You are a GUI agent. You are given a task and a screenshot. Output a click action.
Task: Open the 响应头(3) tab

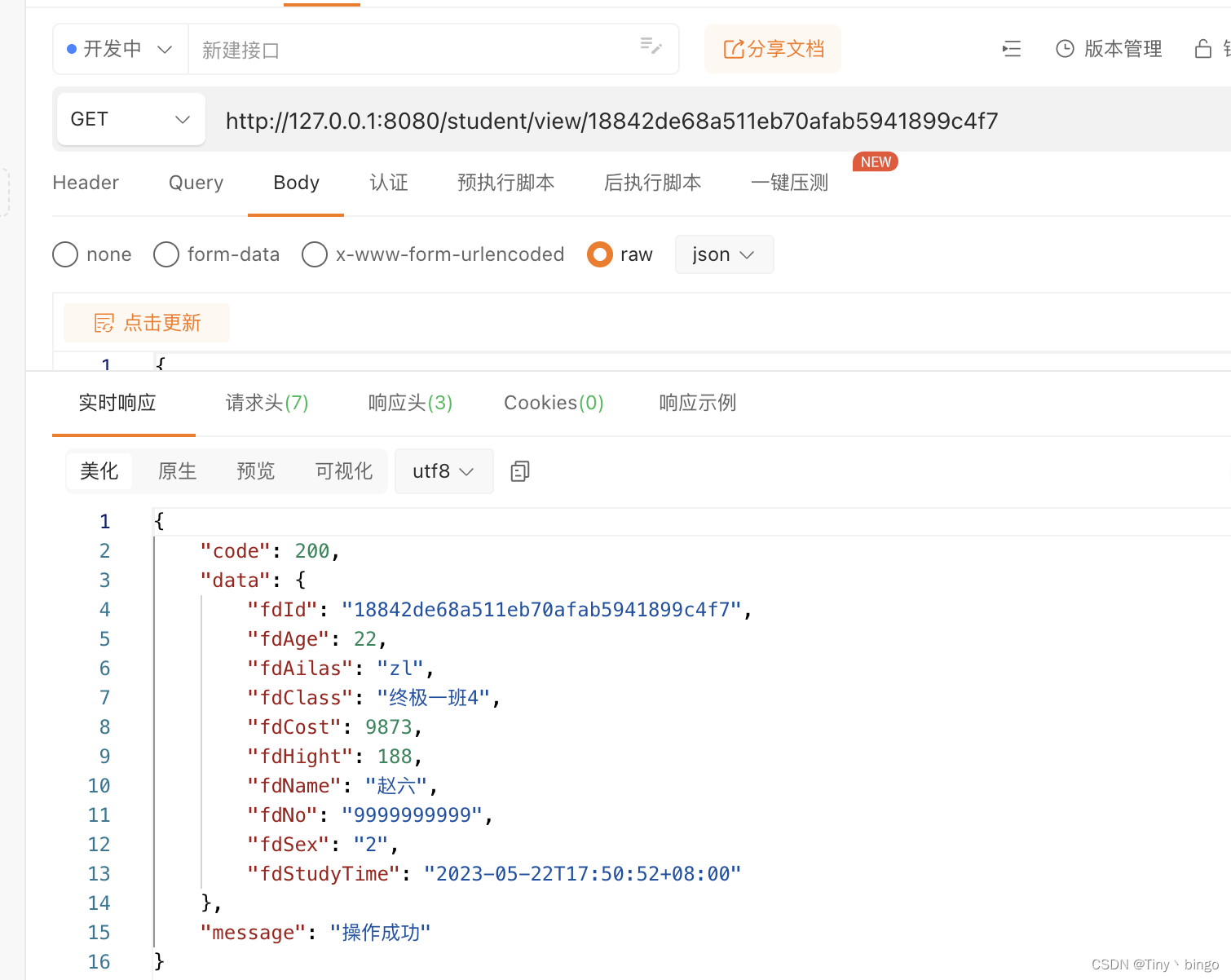[410, 403]
